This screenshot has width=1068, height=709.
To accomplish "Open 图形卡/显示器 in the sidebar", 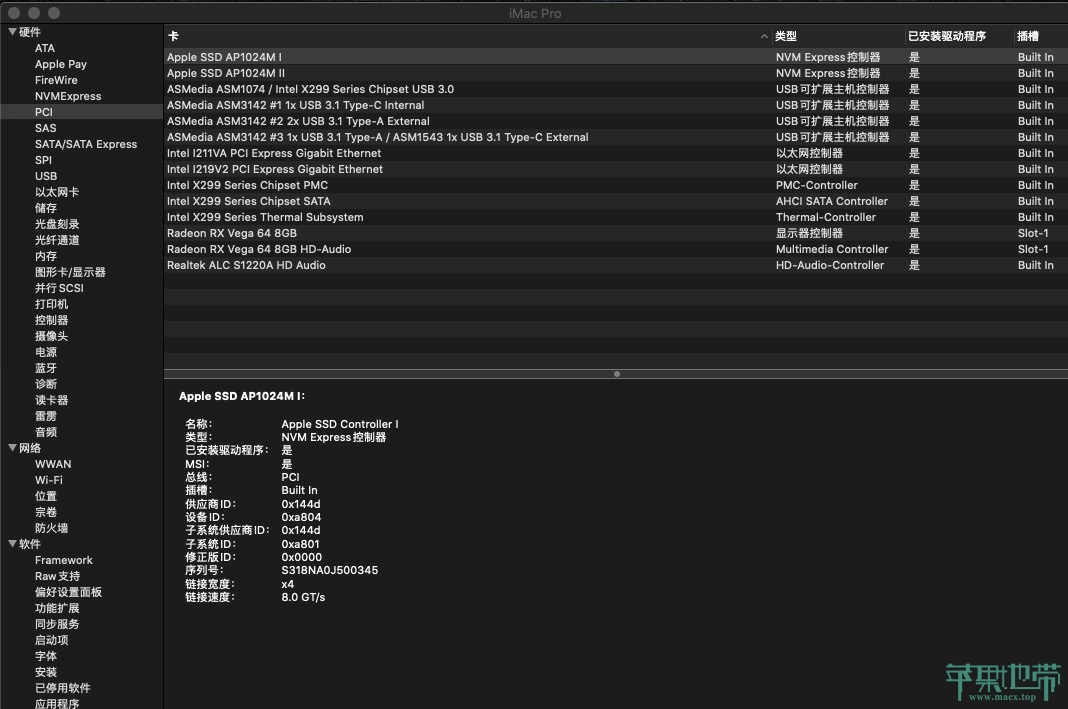I will [x=70, y=272].
